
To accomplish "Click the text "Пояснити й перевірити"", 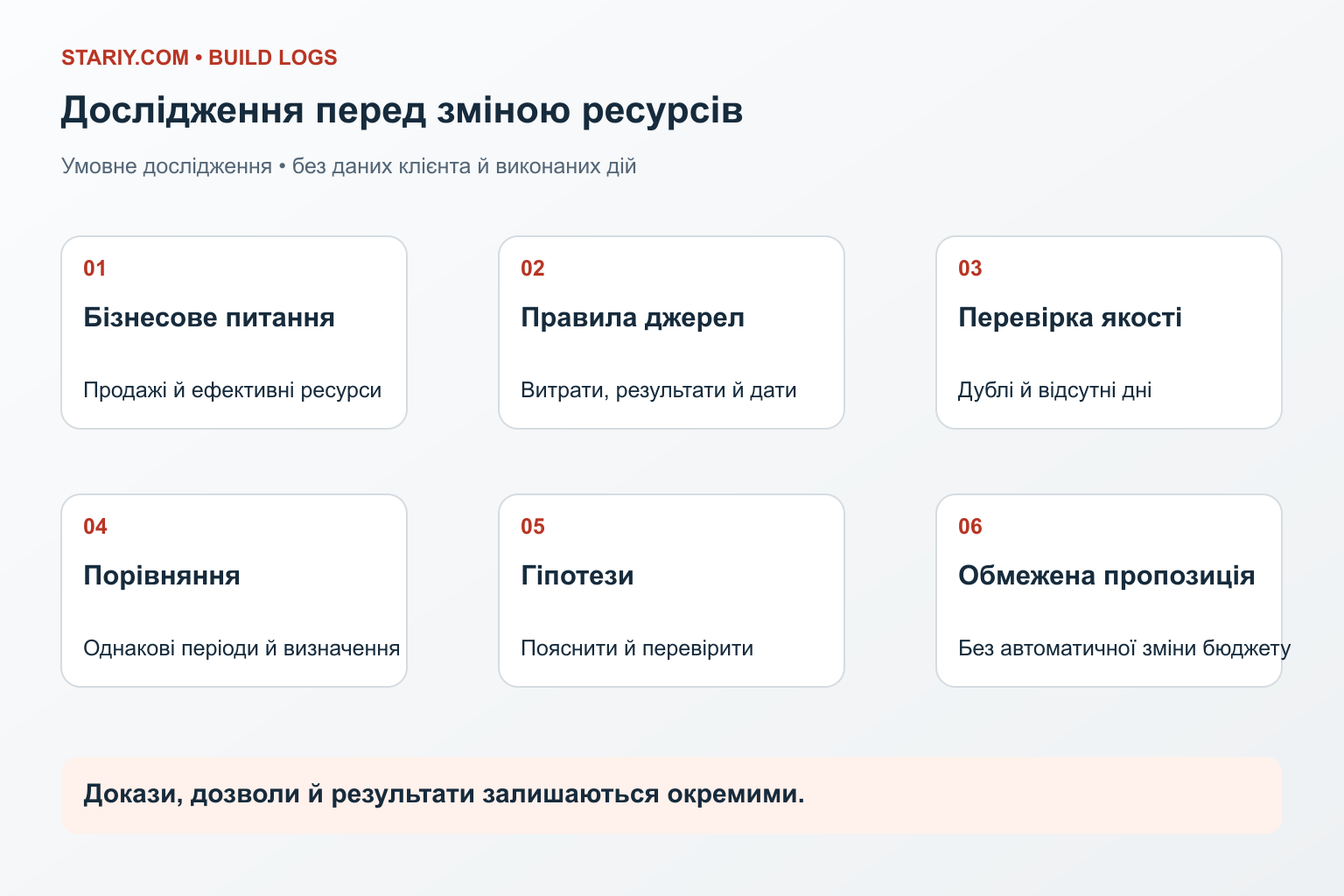I will coord(637,648).
